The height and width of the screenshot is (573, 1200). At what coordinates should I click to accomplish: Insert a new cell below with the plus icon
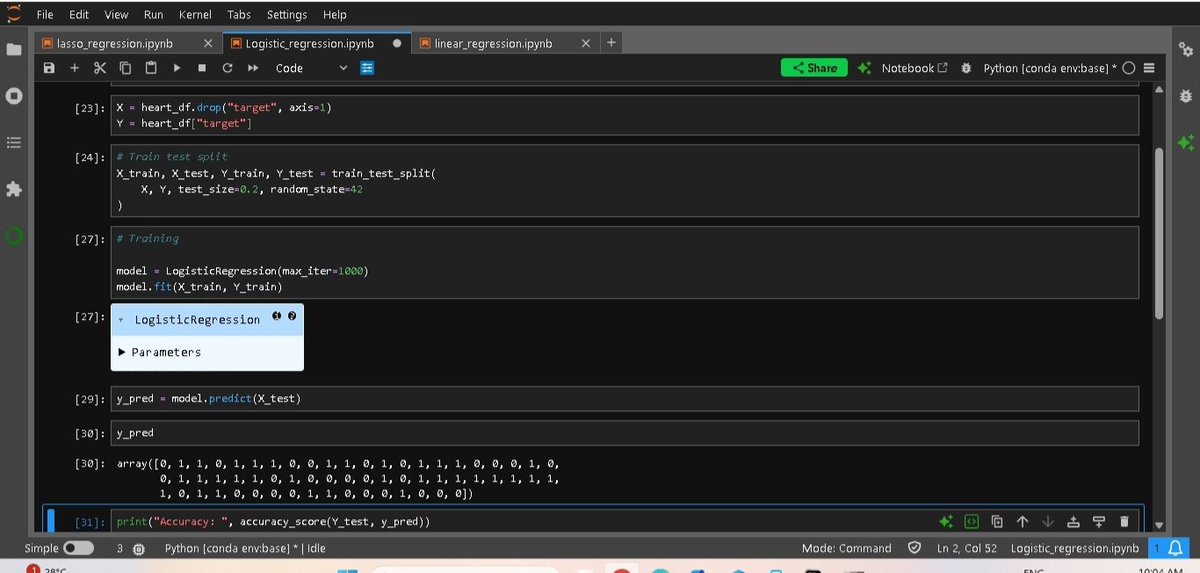tap(74, 68)
